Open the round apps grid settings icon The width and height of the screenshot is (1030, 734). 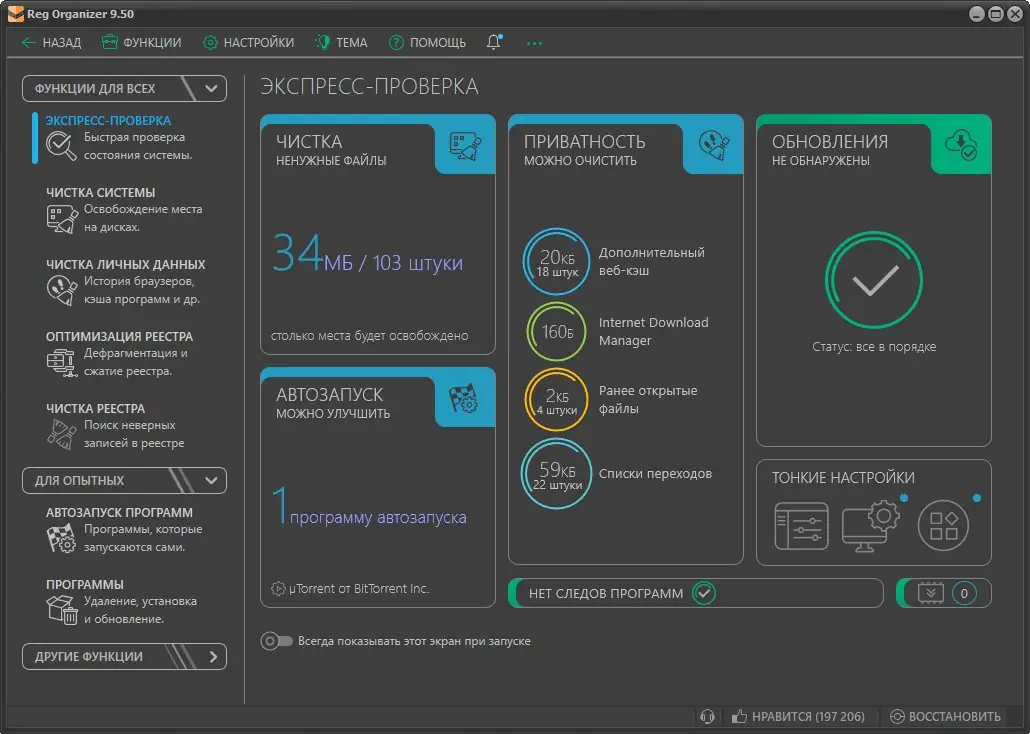pos(943,526)
